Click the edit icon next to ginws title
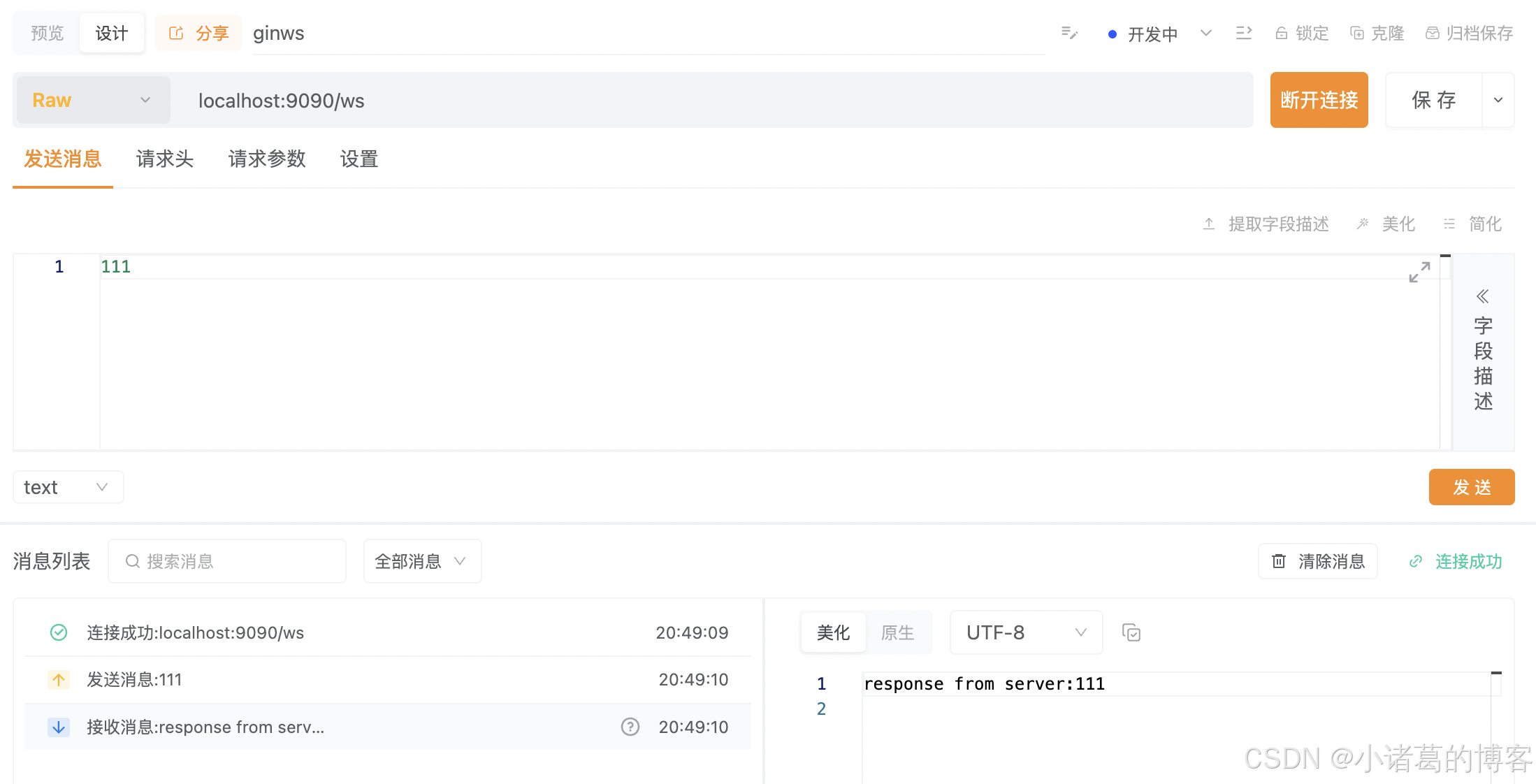This screenshot has width=1536, height=784. [1068, 32]
